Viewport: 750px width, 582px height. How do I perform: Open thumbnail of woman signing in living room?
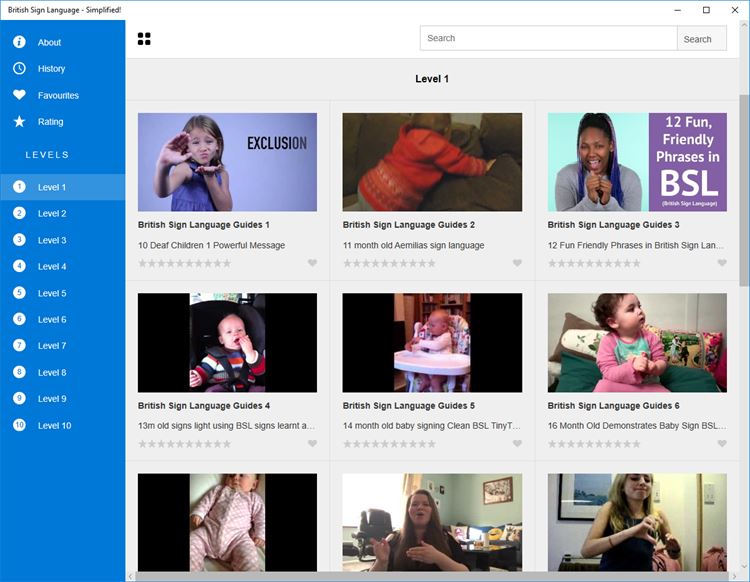[432, 522]
